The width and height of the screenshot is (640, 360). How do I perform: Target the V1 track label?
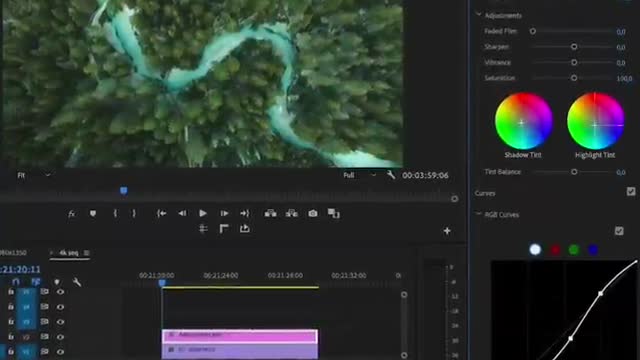pos(26,351)
